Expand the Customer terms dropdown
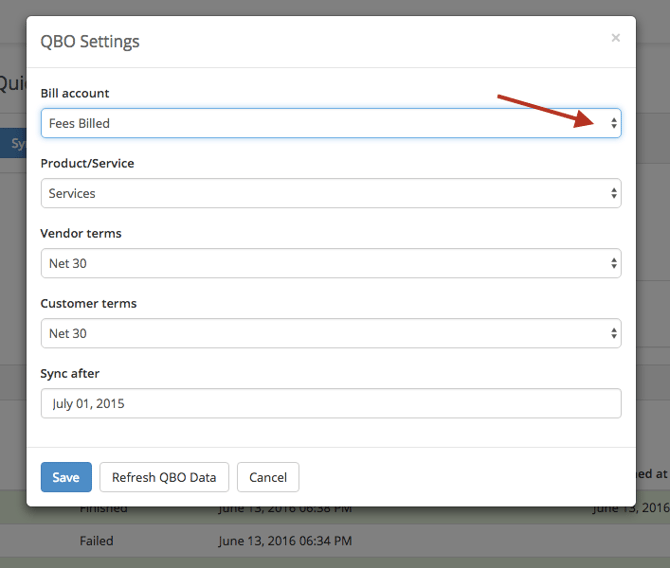This screenshot has height=568, width=670. coord(331,333)
